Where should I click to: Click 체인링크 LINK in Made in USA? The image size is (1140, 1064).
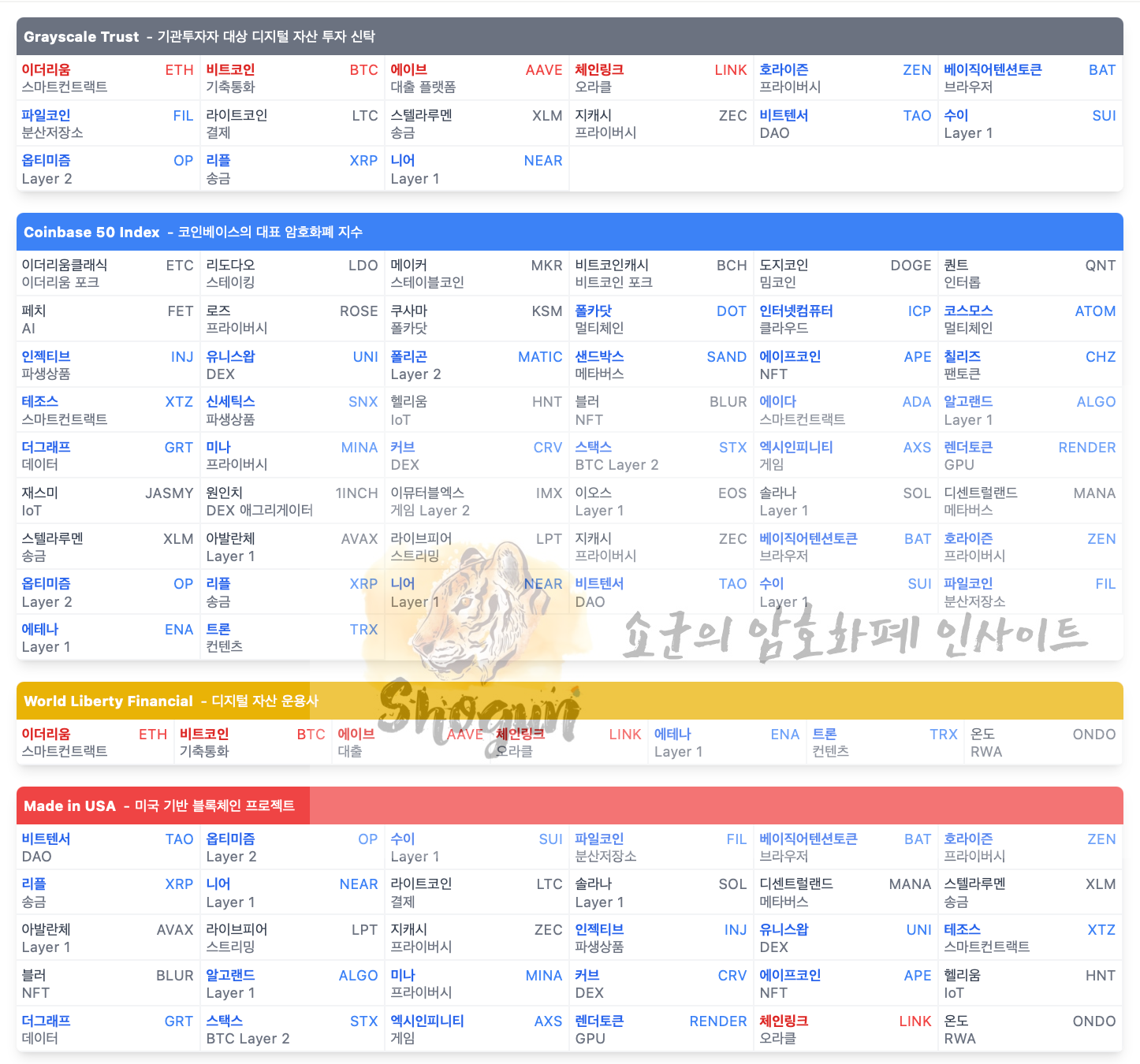tap(846, 1029)
